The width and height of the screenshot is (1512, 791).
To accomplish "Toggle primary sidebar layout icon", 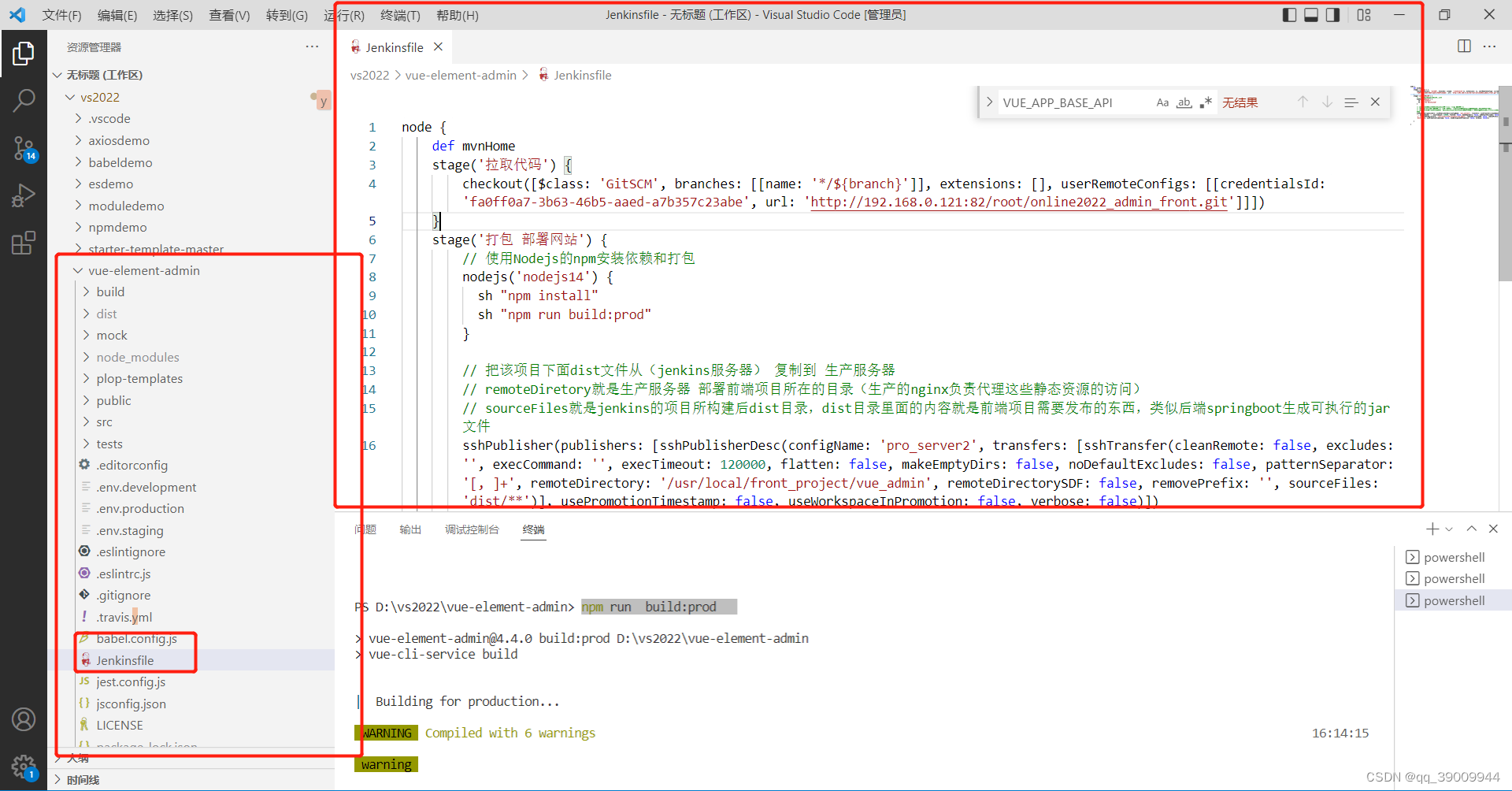I will click(x=1289, y=15).
